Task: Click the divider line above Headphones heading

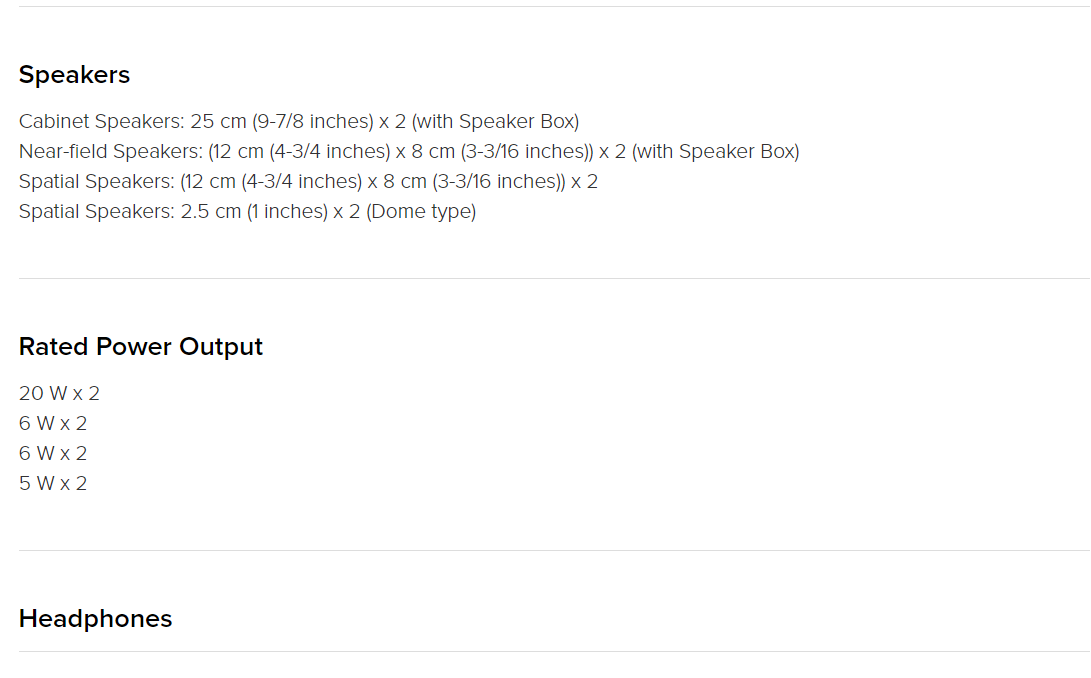Action: [x=555, y=551]
